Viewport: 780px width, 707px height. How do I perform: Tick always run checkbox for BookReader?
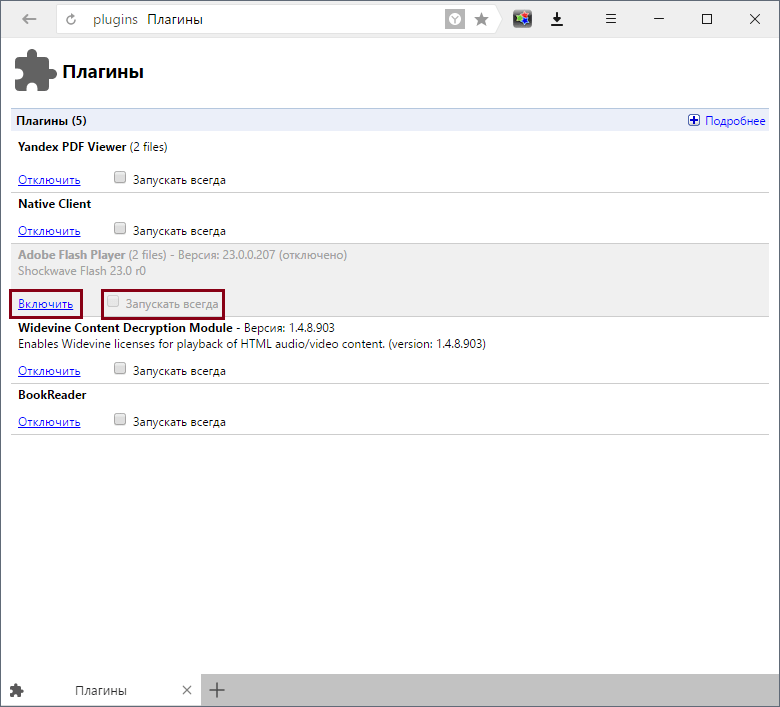(x=120, y=420)
